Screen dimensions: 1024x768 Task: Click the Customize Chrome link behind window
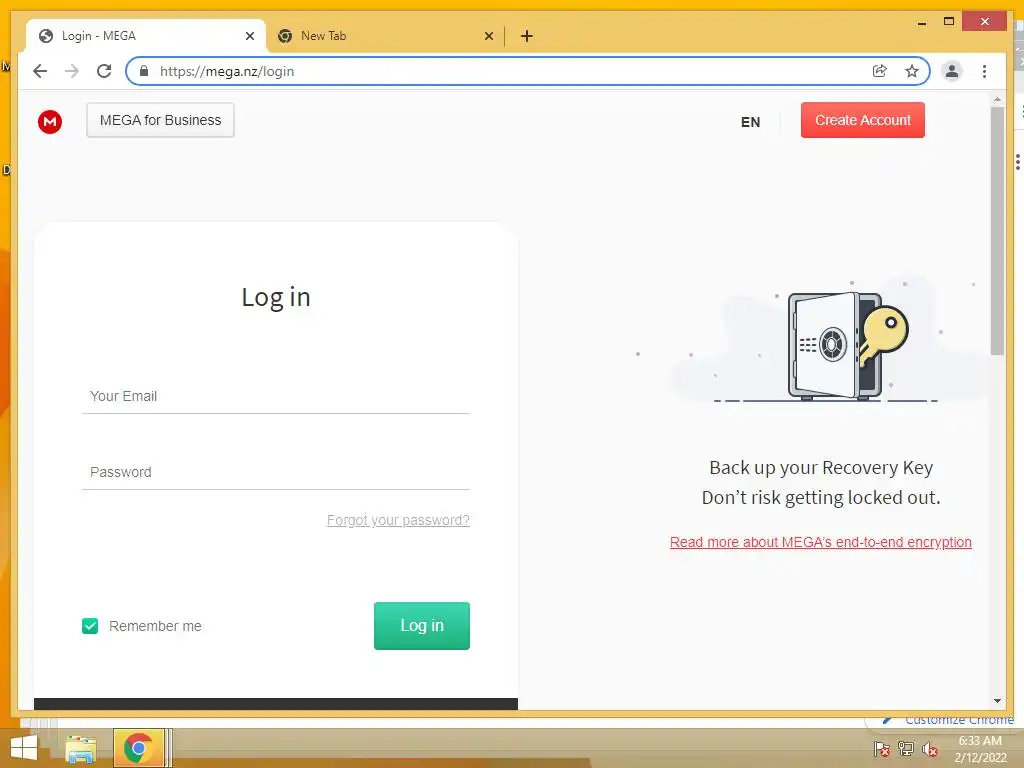(x=959, y=720)
